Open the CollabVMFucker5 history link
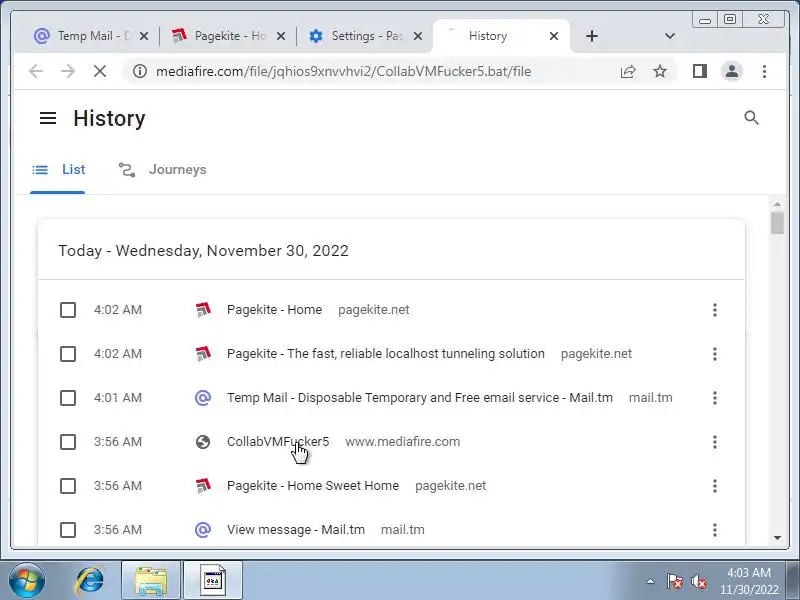Image resolution: width=800 pixels, height=600 pixels. click(x=278, y=442)
